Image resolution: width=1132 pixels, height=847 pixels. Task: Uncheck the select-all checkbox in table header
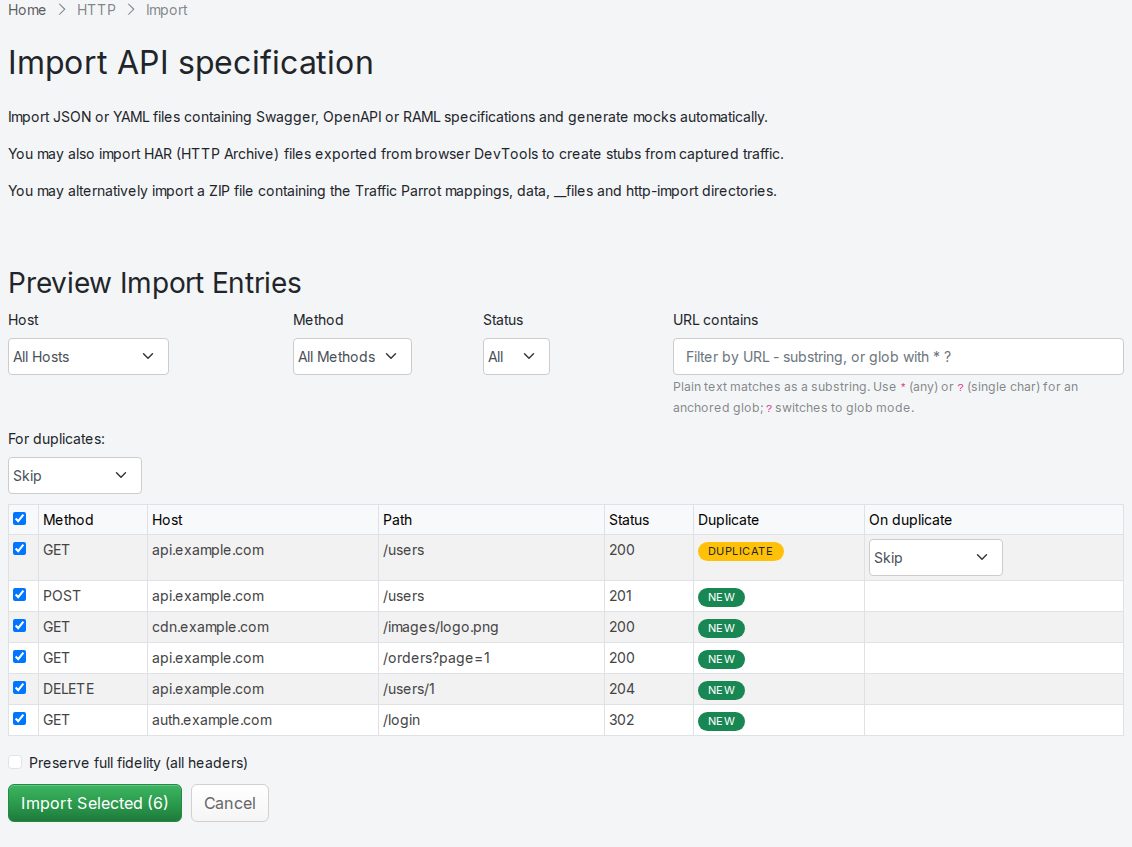[19, 518]
